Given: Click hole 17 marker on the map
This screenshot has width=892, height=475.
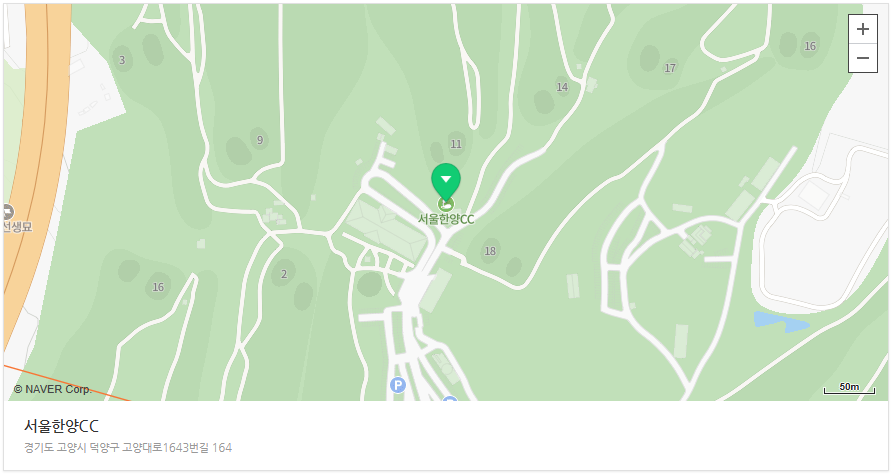Looking at the screenshot, I should [670, 68].
